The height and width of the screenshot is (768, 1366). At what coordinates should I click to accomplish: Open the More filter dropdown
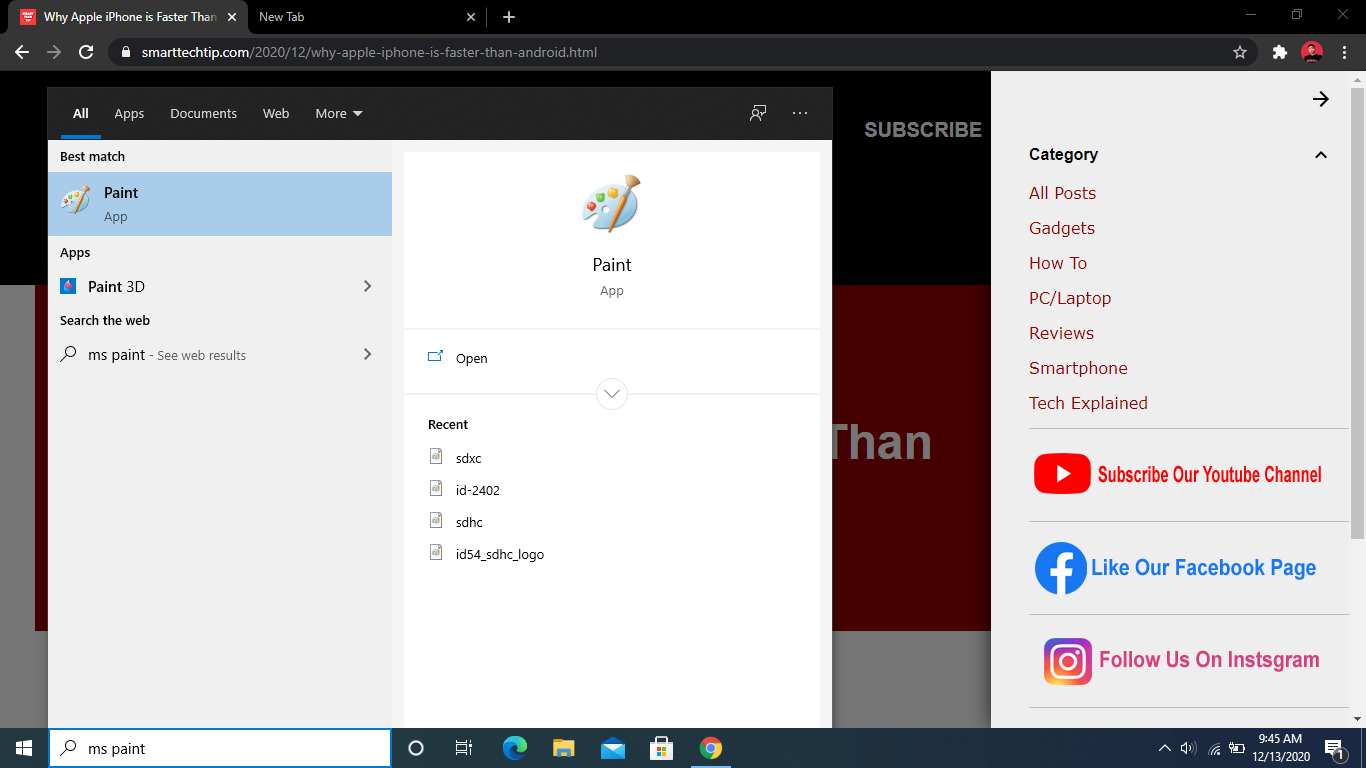click(x=339, y=113)
